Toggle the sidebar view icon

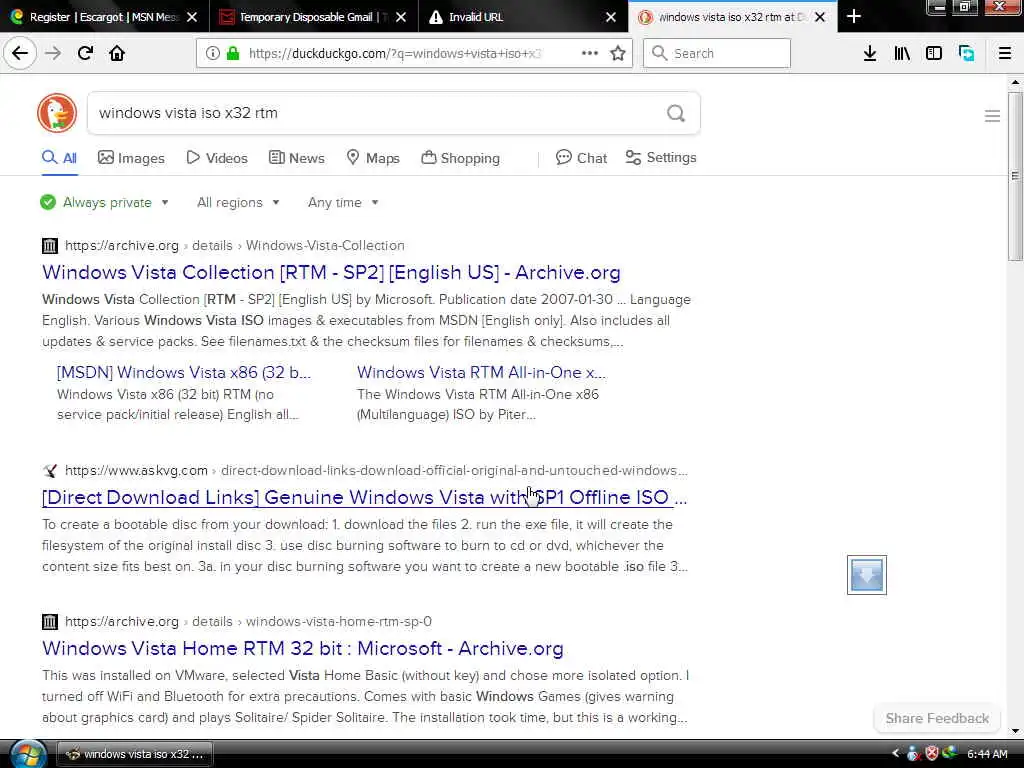[x=934, y=53]
